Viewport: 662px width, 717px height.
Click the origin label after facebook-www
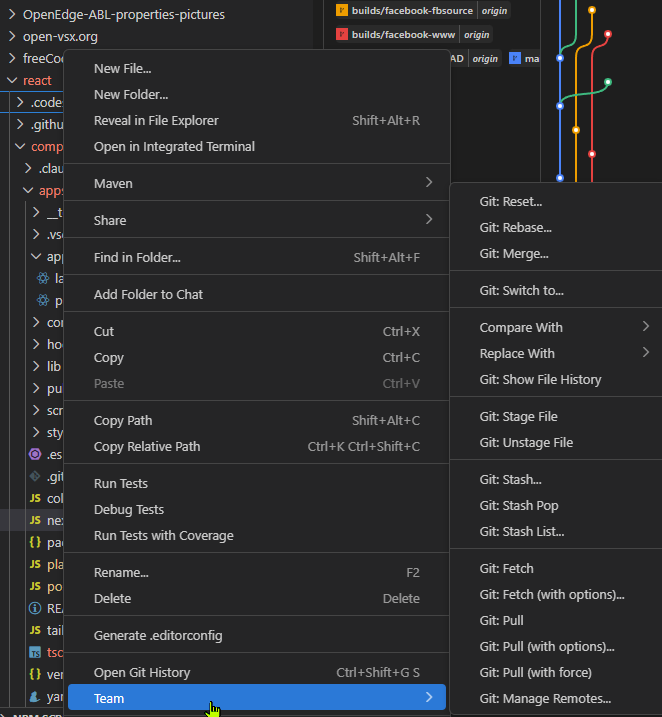click(x=476, y=35)
